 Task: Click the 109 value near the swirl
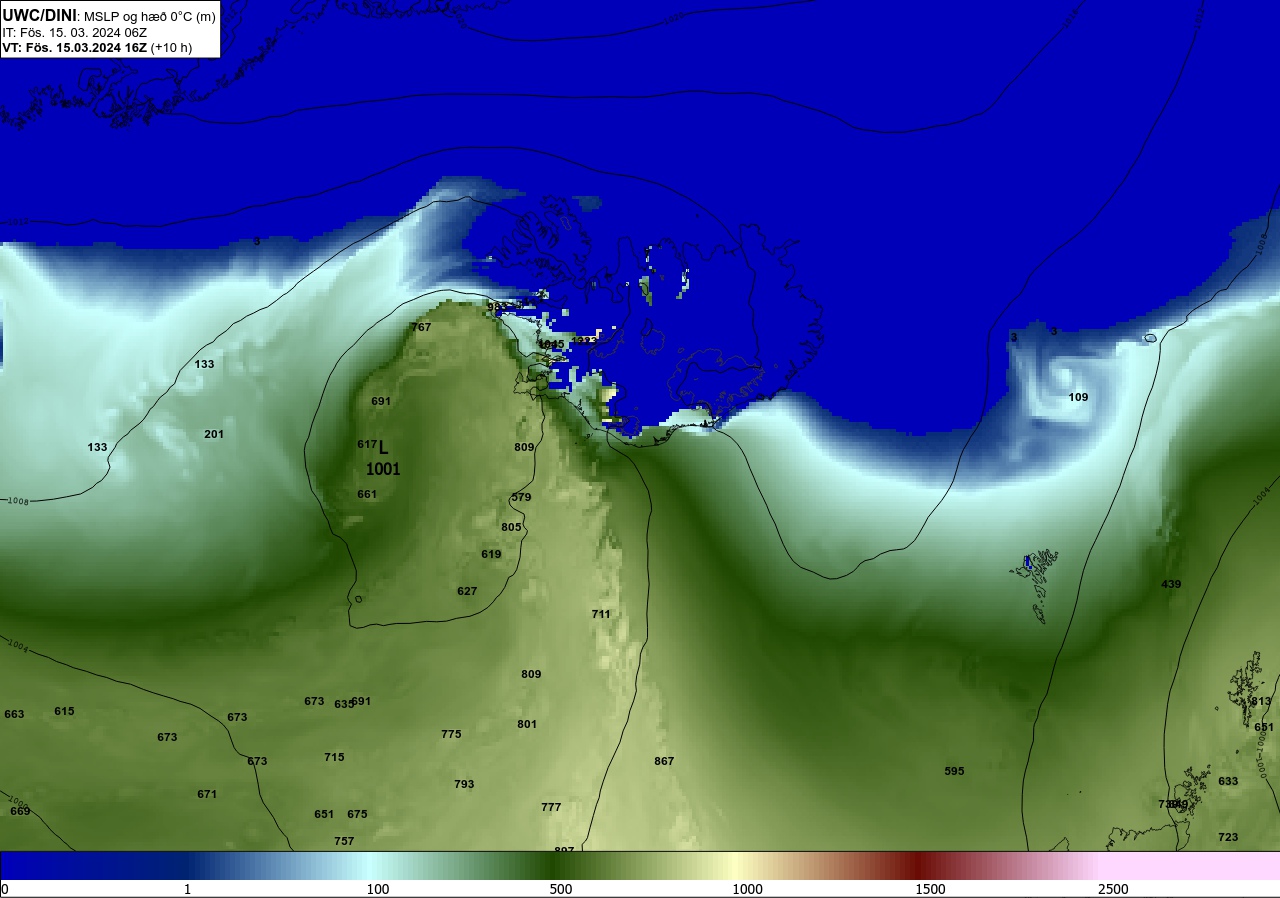coord(1078,397)
